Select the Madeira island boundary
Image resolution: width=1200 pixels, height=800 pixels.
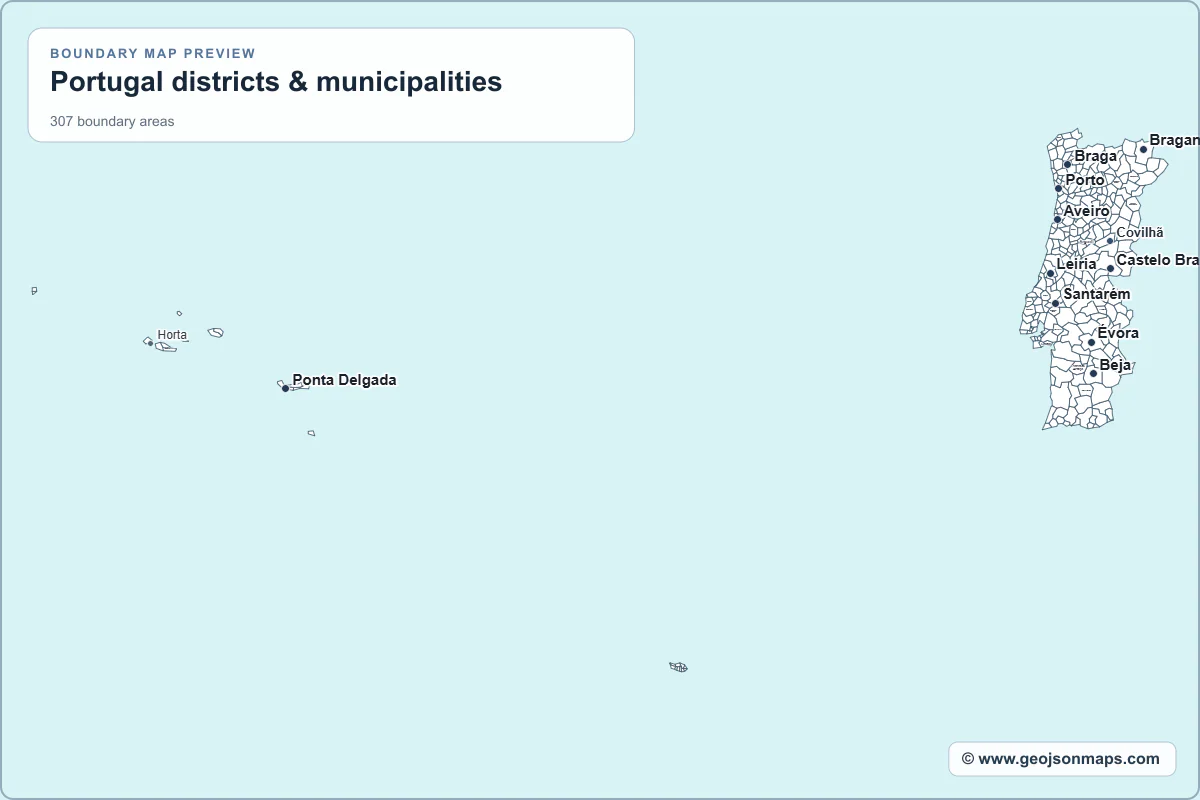pyautogui.click(x=679, y=667)
